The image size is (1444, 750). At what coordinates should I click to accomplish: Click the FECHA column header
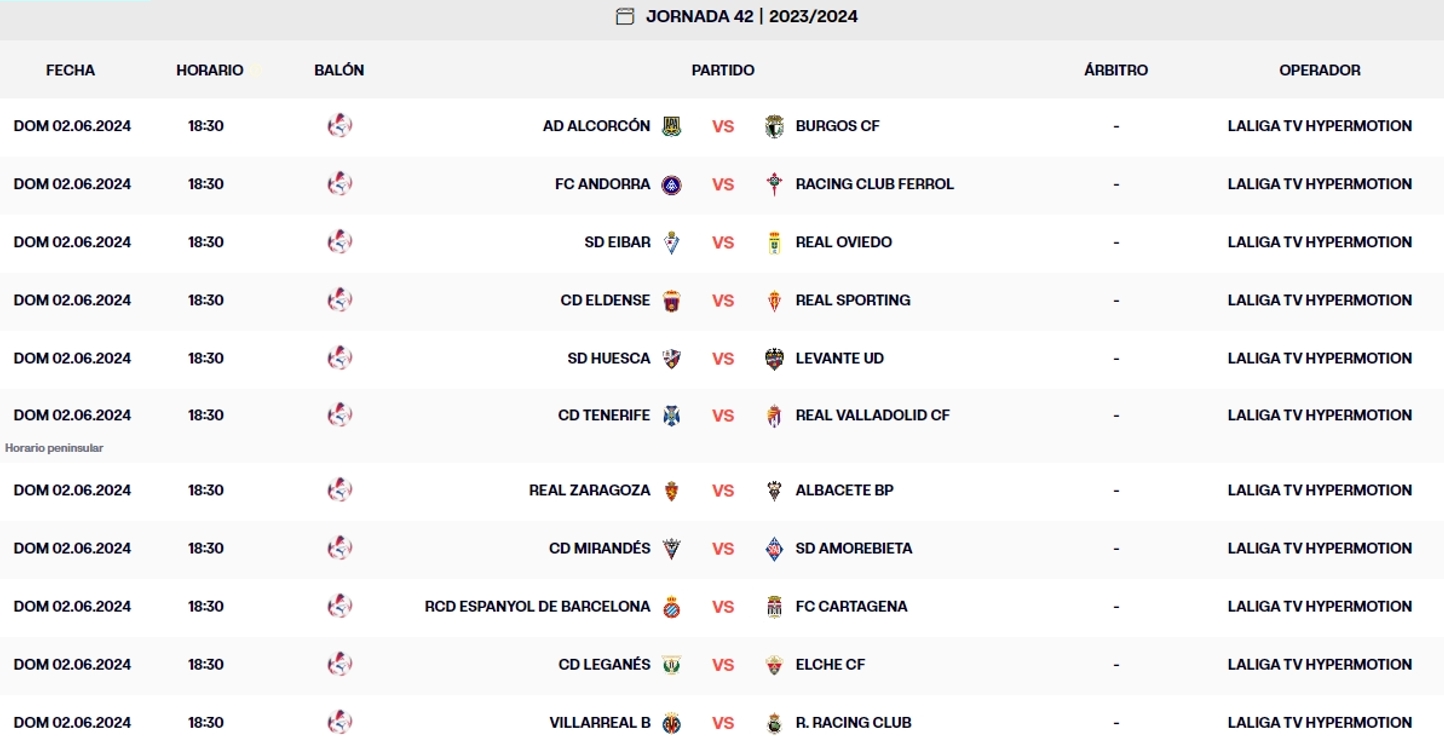pos(69,70)
